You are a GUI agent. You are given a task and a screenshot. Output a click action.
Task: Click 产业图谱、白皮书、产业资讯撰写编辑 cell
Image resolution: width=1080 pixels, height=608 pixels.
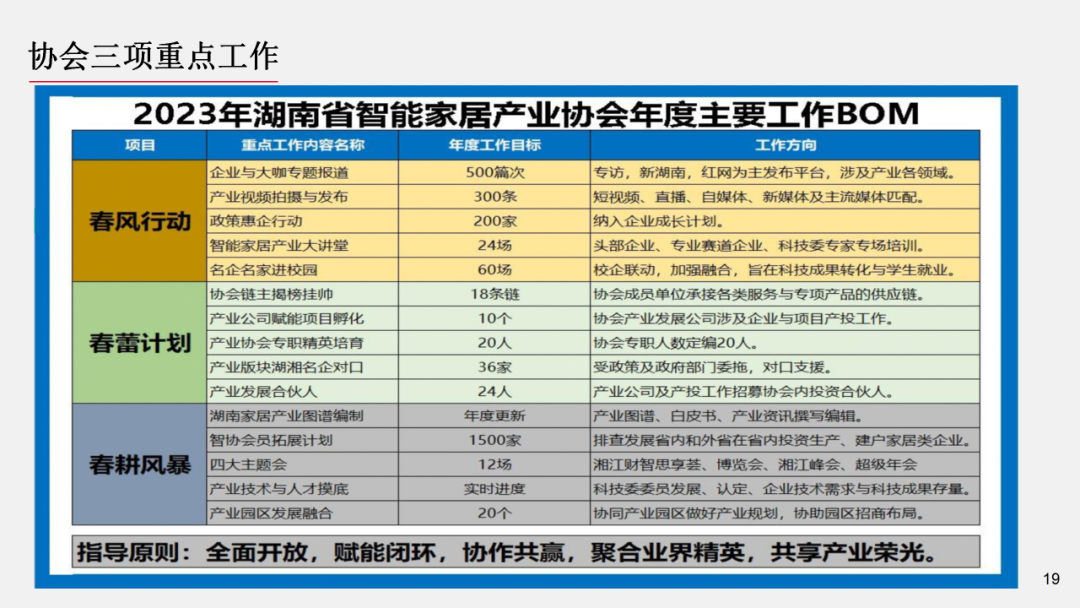pos(785,416)
